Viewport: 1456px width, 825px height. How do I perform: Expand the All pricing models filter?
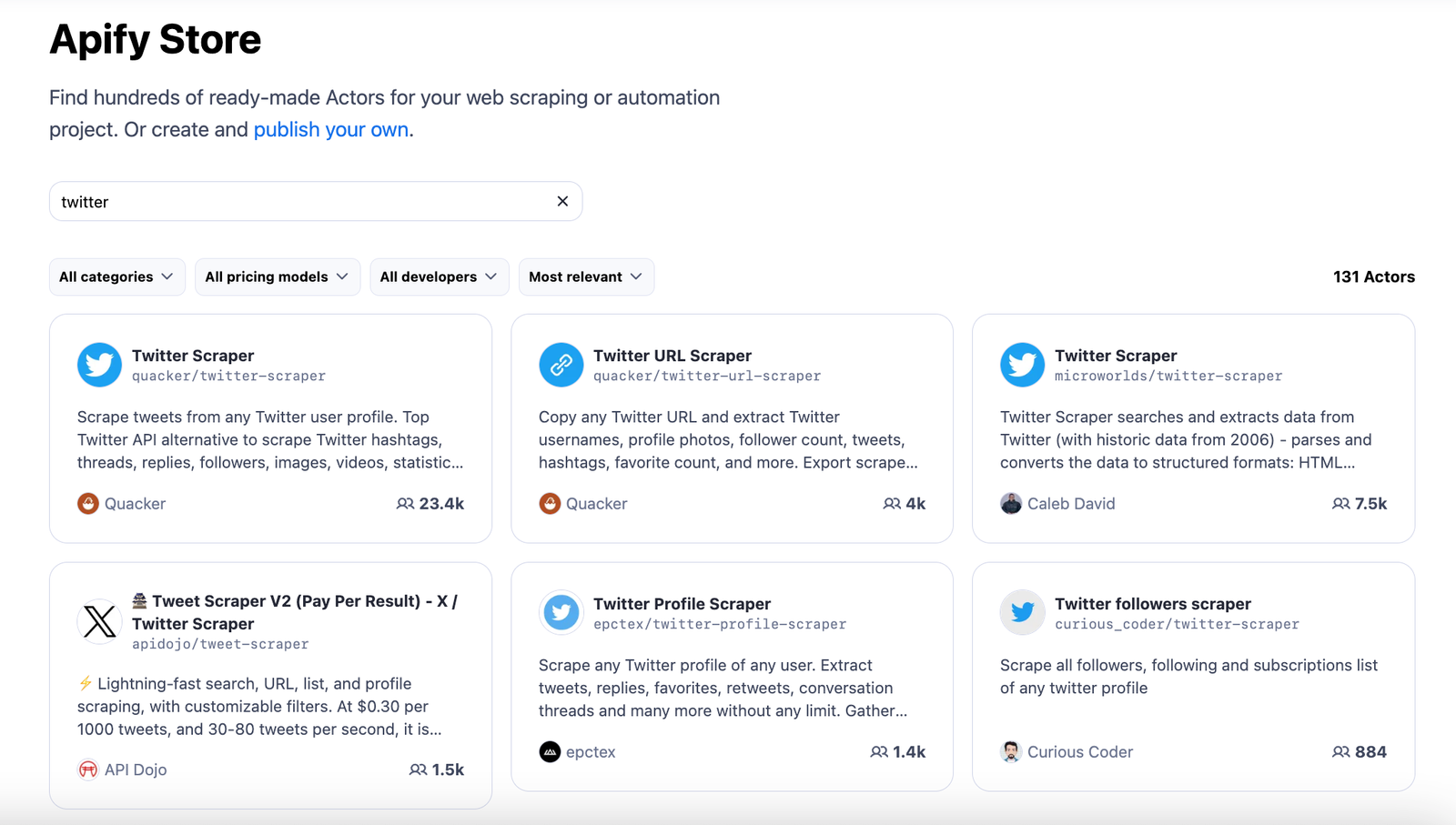point(277,277)
